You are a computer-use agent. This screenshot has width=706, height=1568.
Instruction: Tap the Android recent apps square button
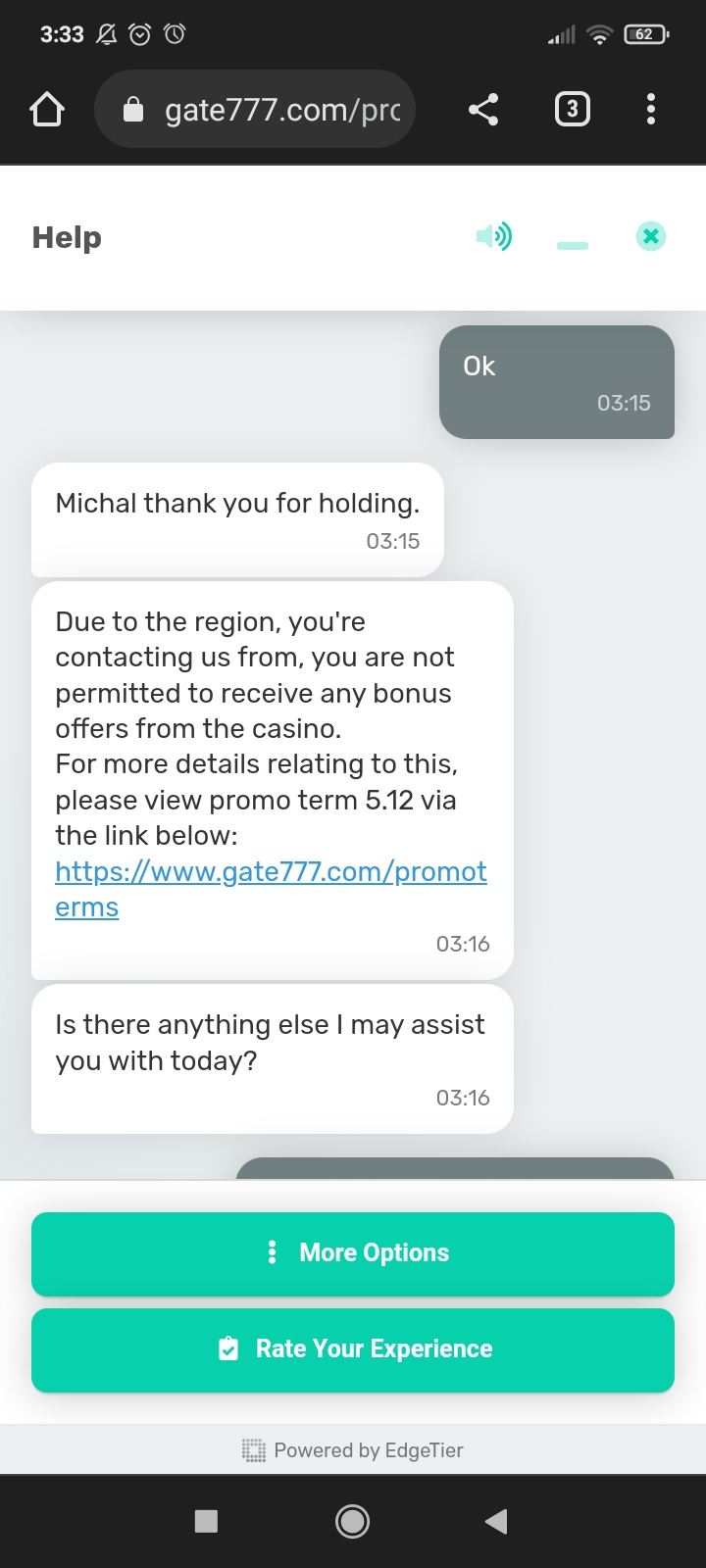click(x=206, y=1521)
